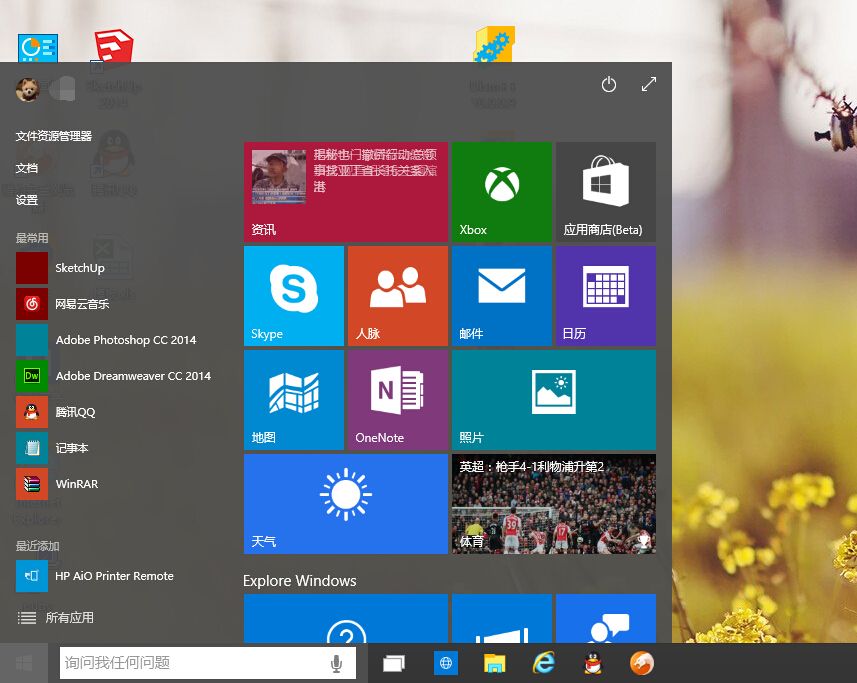Open File Explorer from the taskbar
This screenshot has width=857, height=683.
click(495, 663)
